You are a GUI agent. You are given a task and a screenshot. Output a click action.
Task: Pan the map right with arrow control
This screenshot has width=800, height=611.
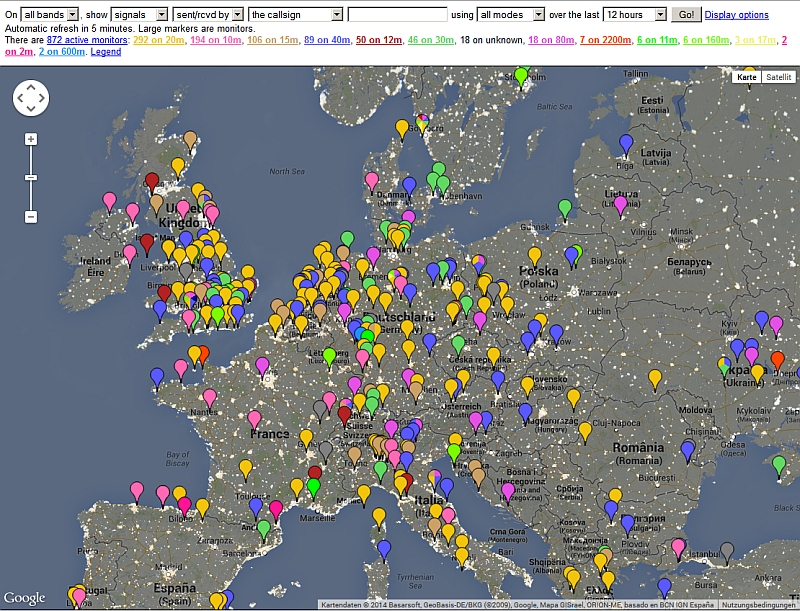click(x=42, y=98)
